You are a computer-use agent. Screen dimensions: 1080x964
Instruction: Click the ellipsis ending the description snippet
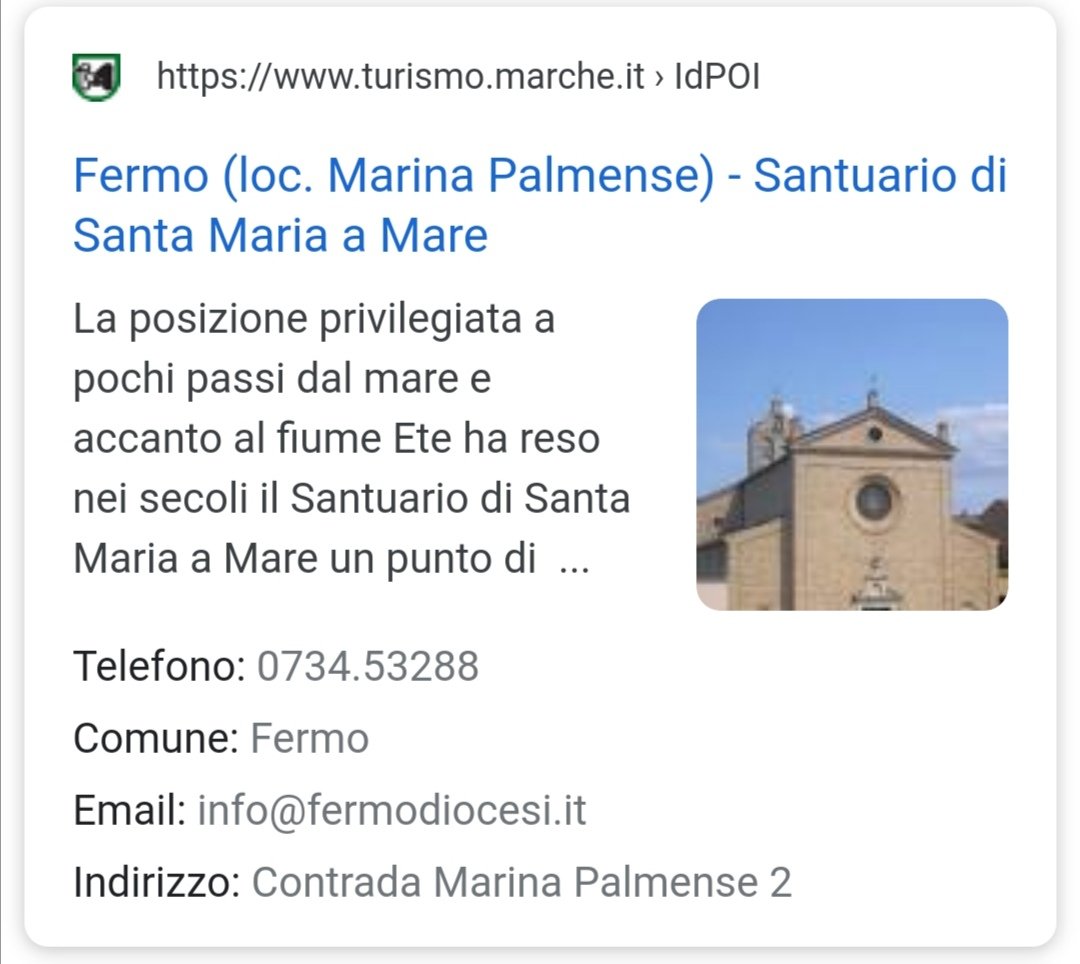pyautogui.click(x=574, y=561)
